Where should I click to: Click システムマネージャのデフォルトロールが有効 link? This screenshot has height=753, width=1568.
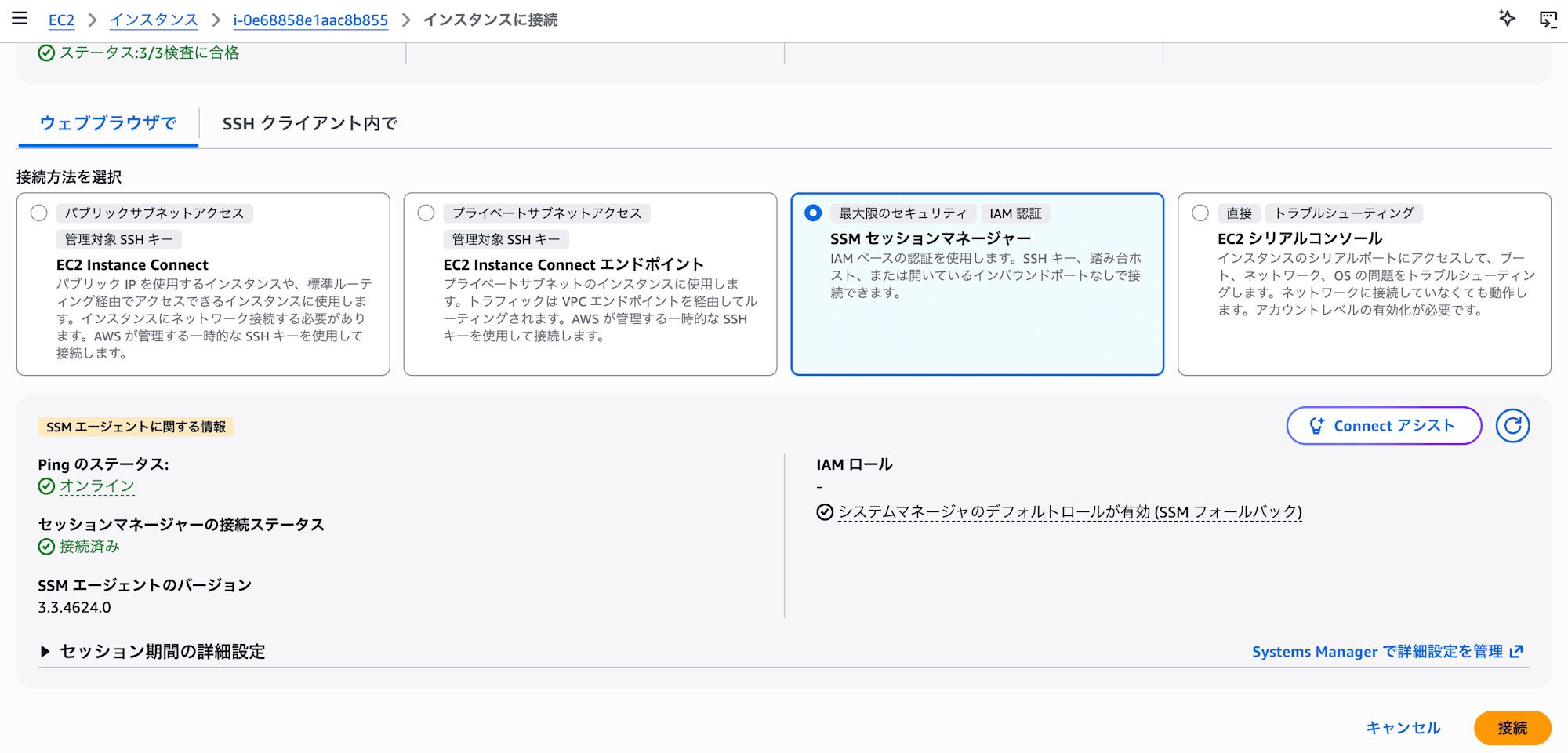coord(1070,512)
